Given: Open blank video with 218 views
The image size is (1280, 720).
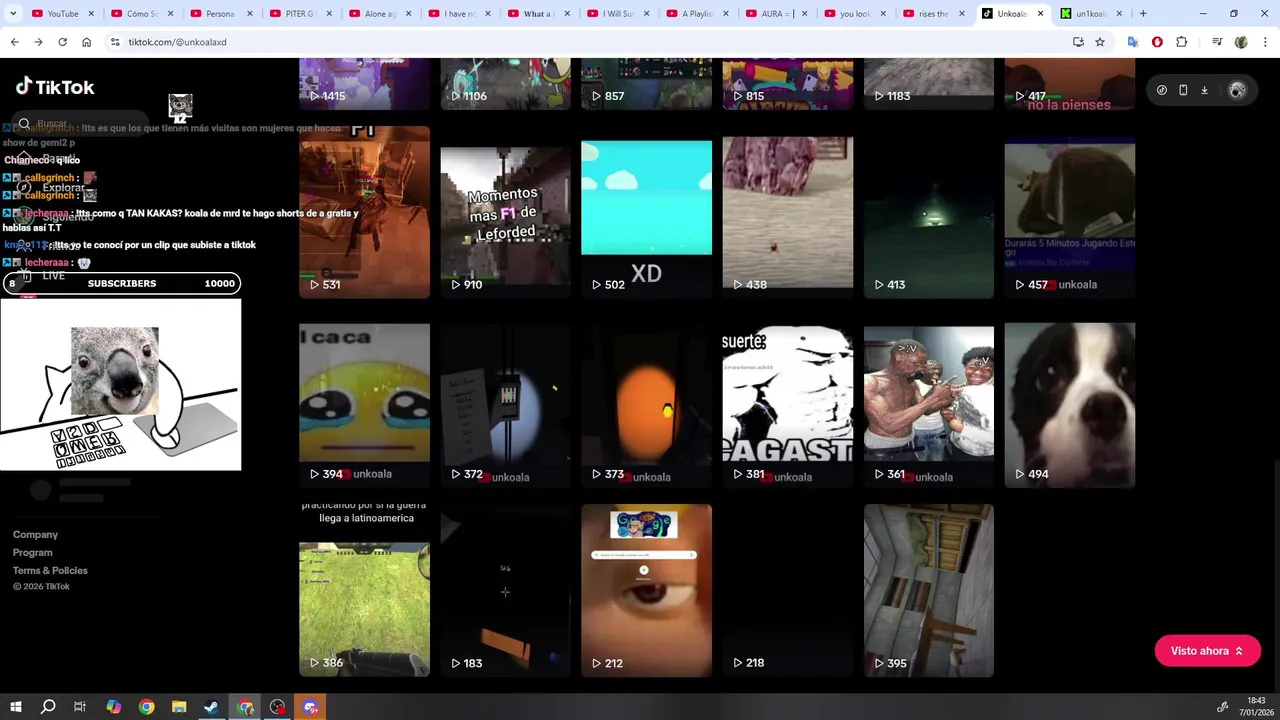Looking at the screenshot, I should 787,590.
